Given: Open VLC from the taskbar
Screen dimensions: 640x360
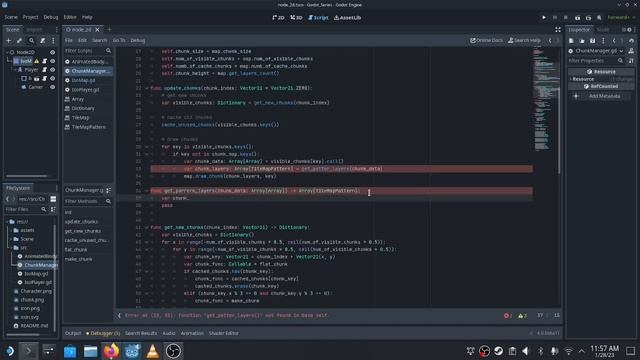Looking at the screenshot, I should (x=153, y=351).
